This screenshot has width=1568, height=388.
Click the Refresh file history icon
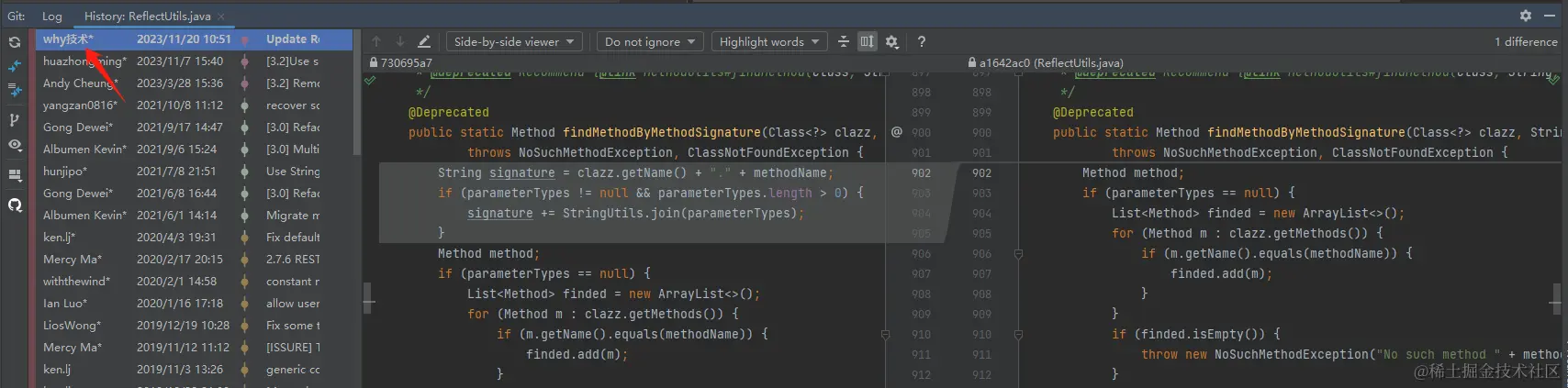[x=15, y=42]
